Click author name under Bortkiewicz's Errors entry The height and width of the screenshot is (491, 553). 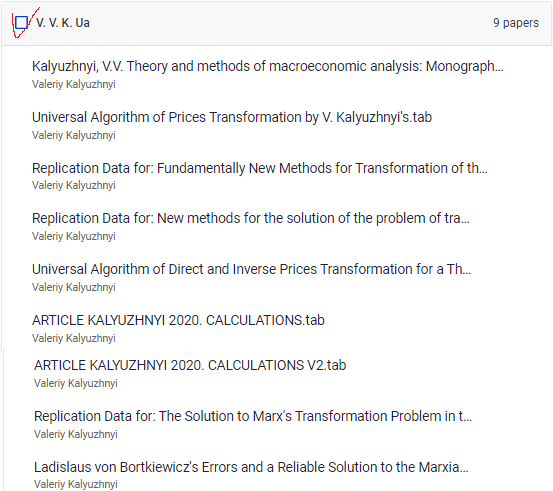click(x=75, y=484)
